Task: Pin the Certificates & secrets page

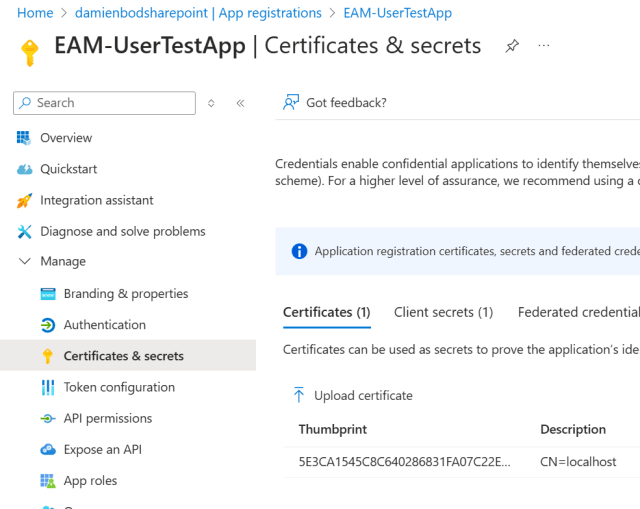Action: coord(512,46)
